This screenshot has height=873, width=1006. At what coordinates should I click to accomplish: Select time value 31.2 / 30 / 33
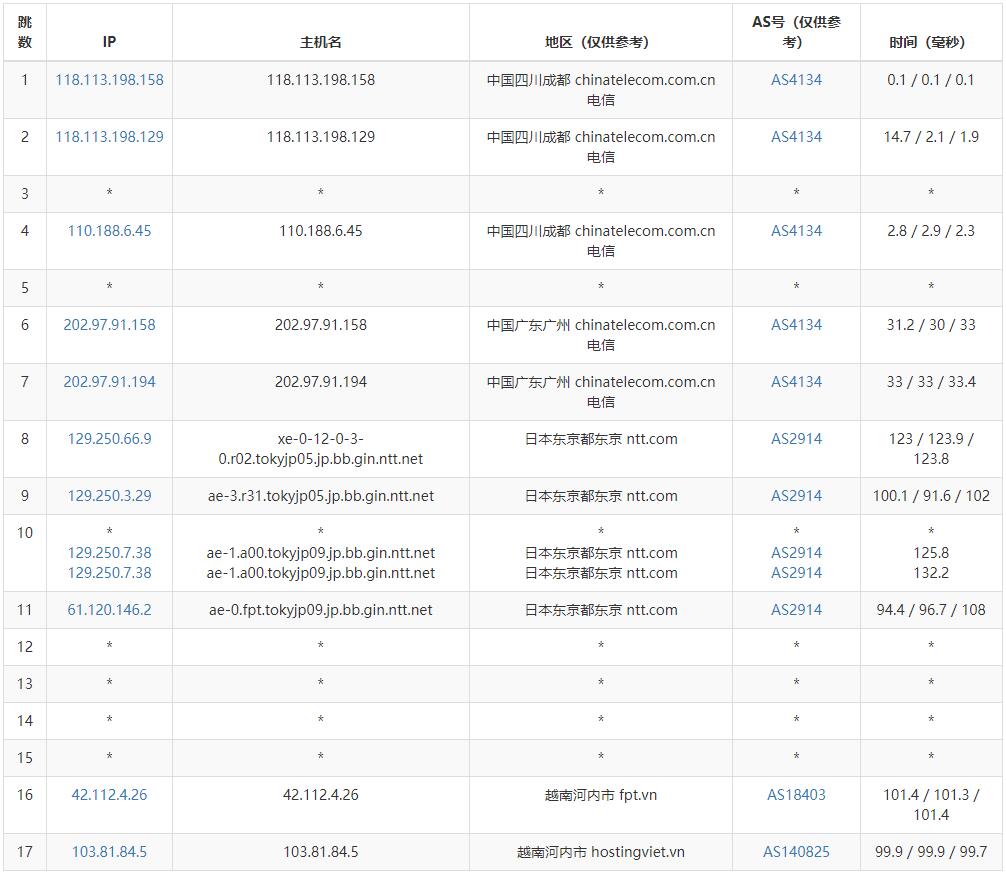(931, 325)
